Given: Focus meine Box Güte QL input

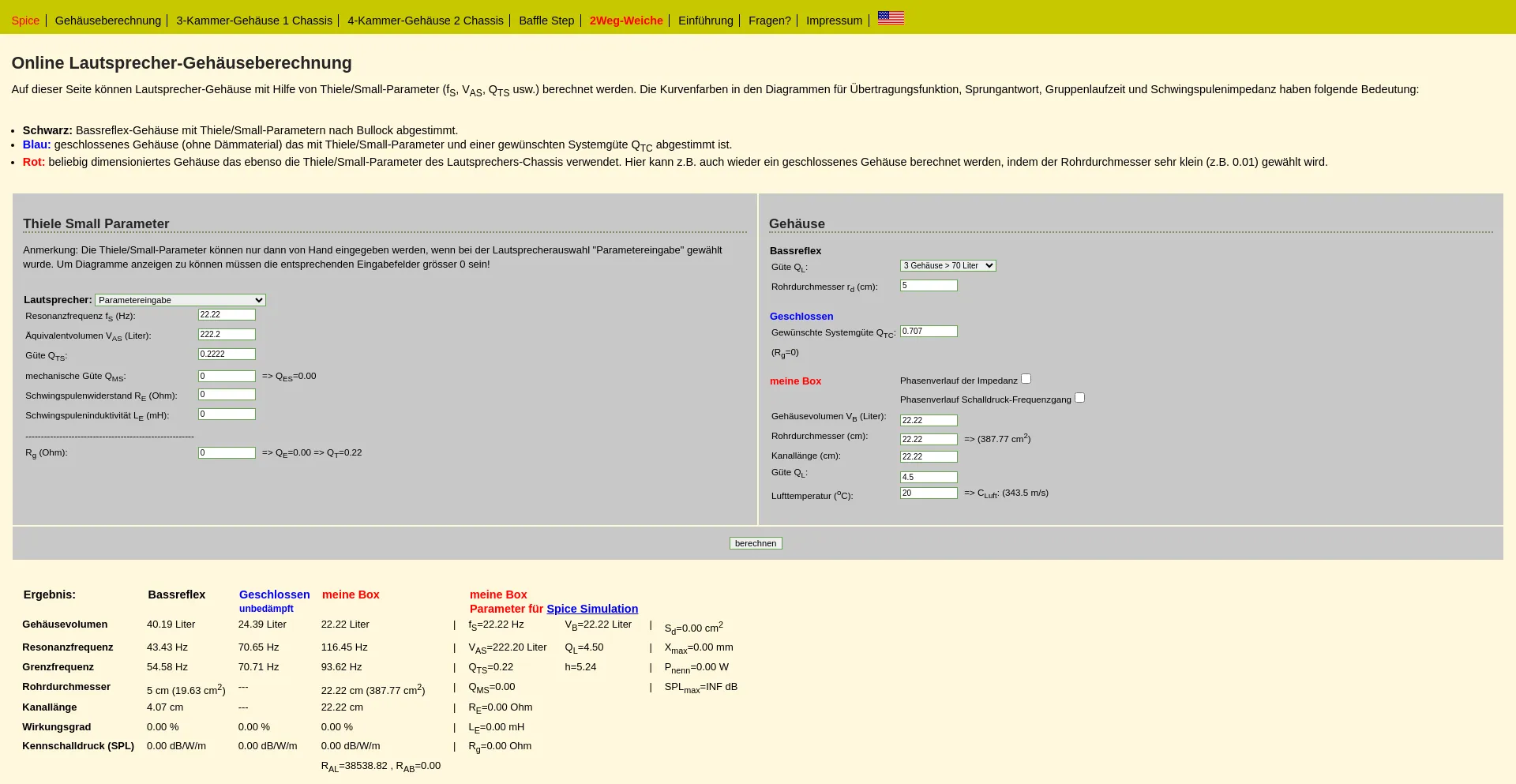Looking at the screenshot, I should 929,478.
